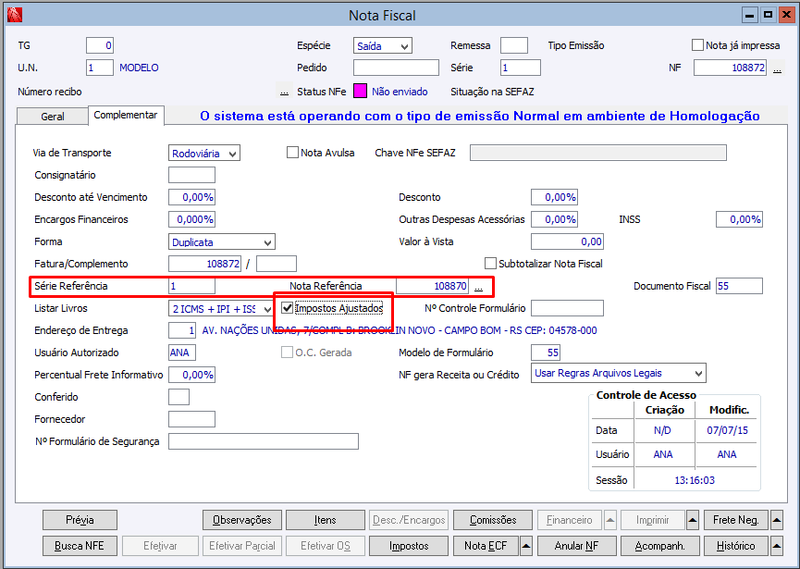Open Observações

pyautogui.click(x=242, y=520)
